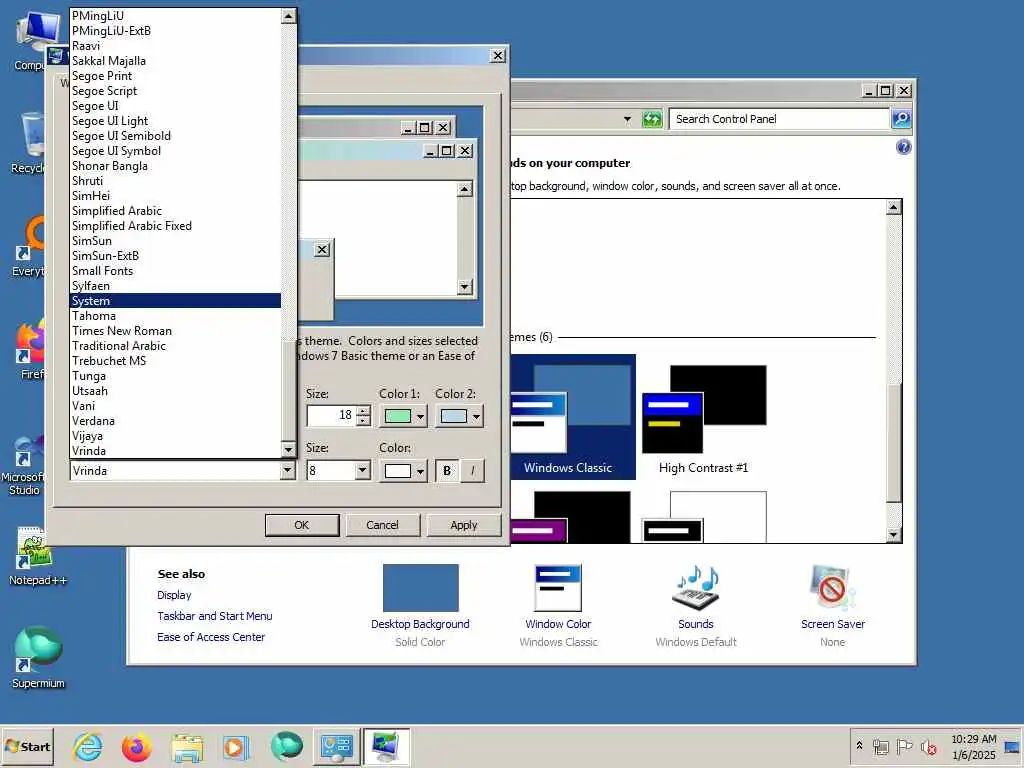The width and height of the screenshot is (1024, 768).
Task: Cancel the Window Color dialog
Action: 382,525
